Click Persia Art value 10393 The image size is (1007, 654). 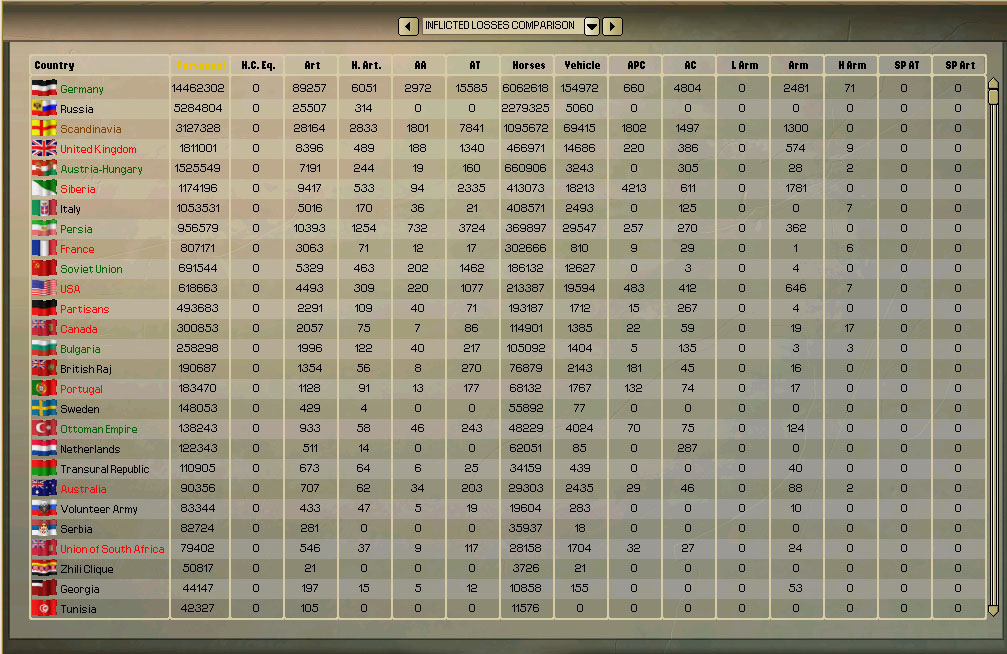tap(310, 228)
